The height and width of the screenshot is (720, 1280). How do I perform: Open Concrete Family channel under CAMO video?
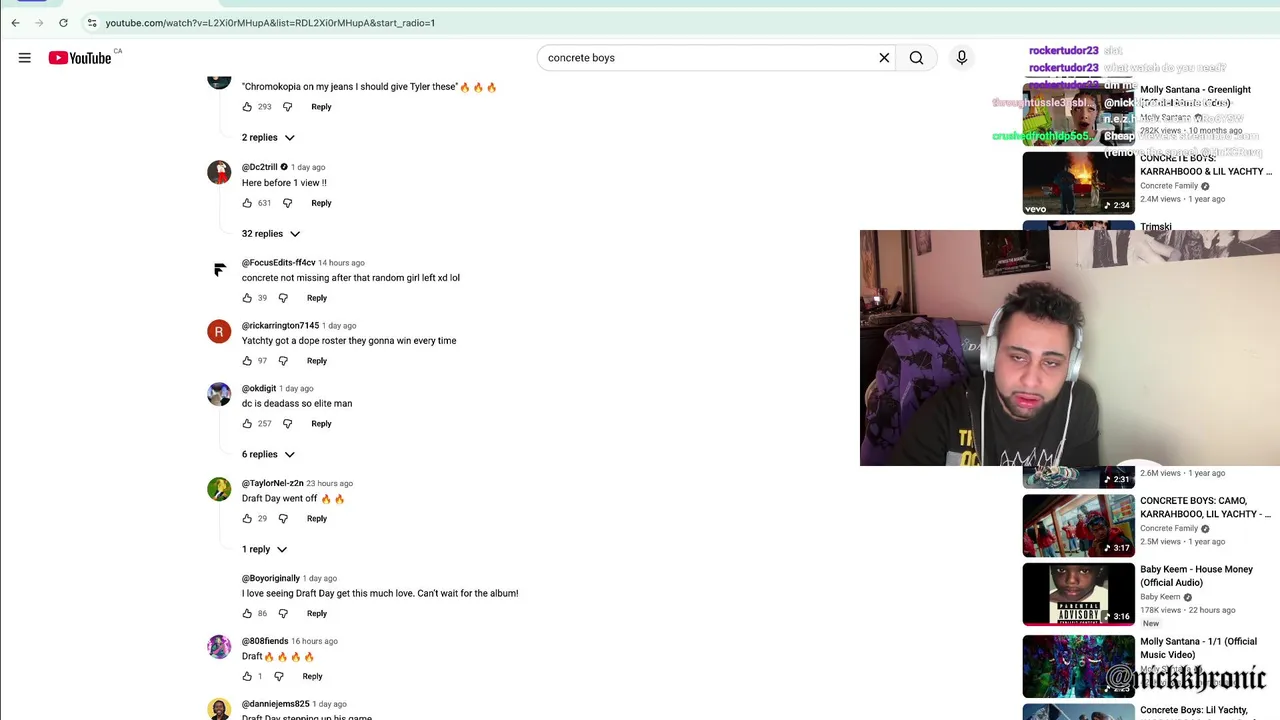pyautogui.click(x=1169, y=529)
